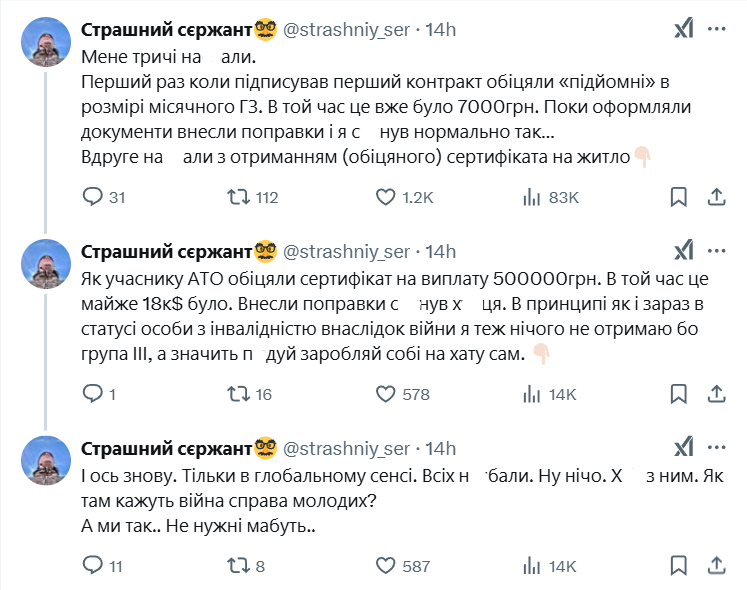
Task: View analytics of the tweet with 83K views
Action: (x=532, y=197)
